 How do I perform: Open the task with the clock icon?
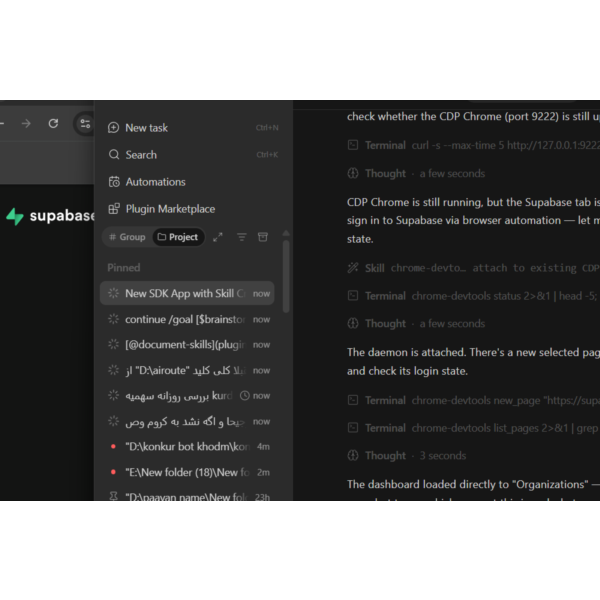click(187, 396)
